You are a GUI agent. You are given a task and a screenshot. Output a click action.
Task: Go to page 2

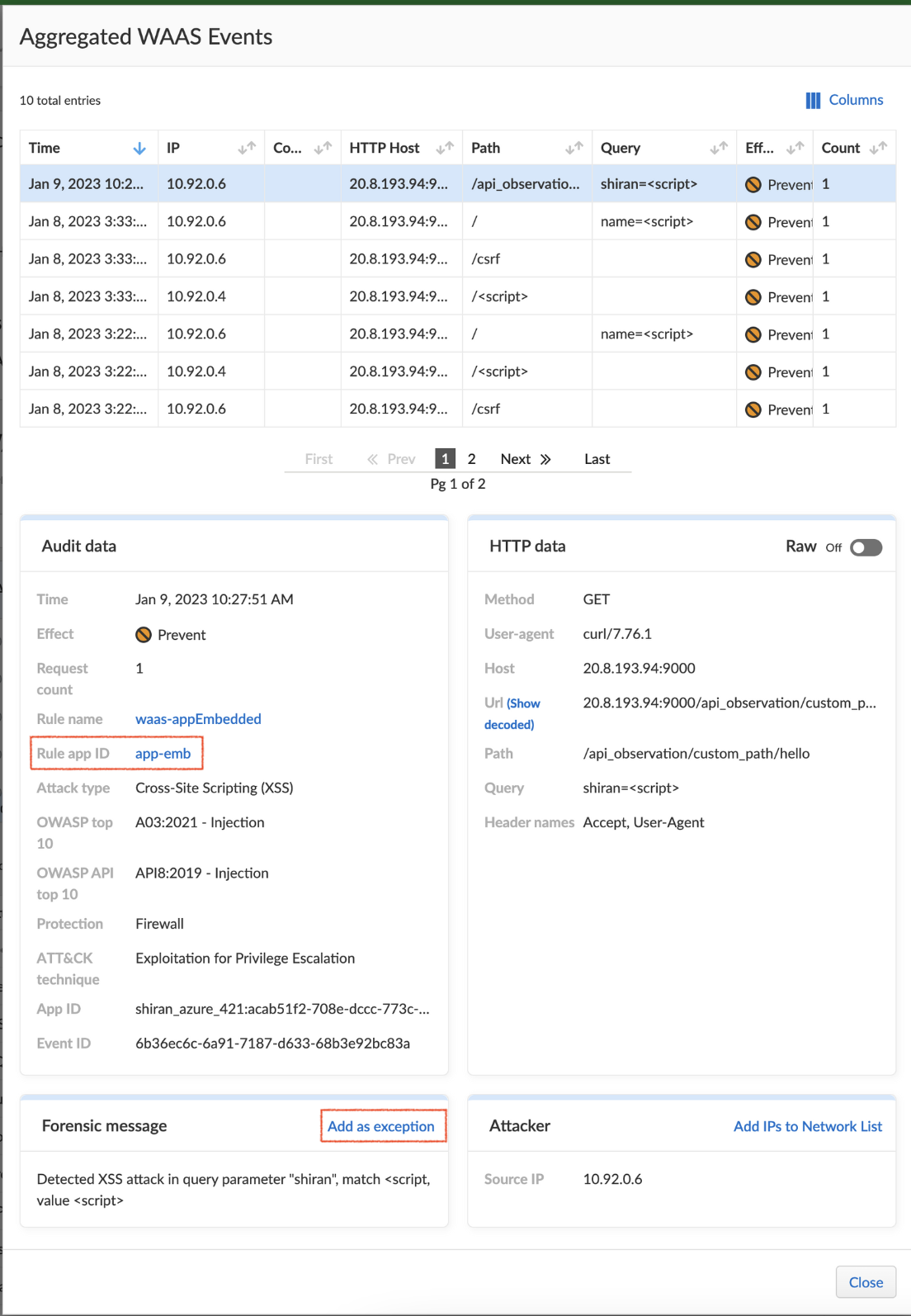pos(471,459)
